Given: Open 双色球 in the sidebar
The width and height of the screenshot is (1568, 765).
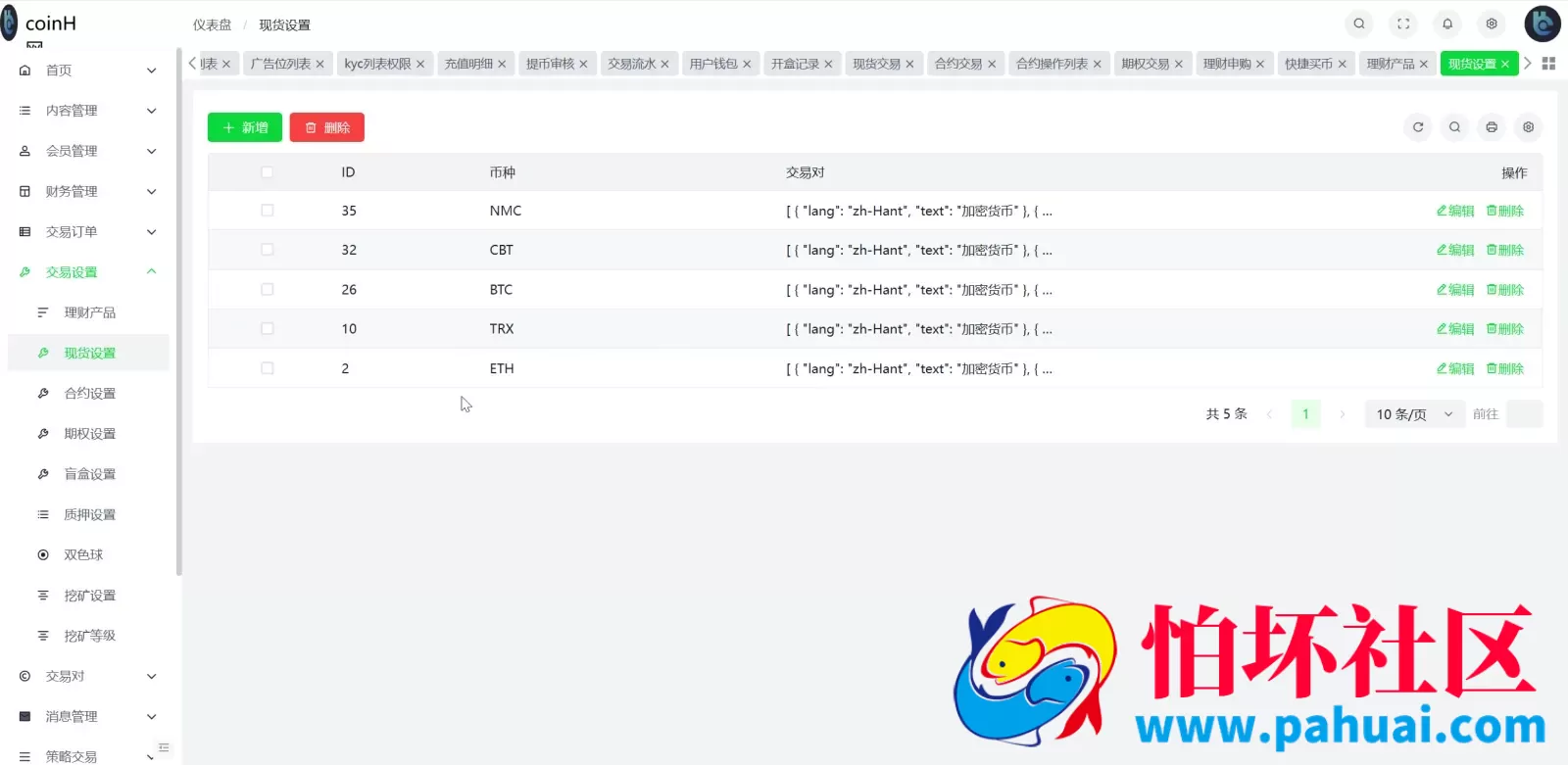Looking at the screenshot, I should [x=88, y=554].
